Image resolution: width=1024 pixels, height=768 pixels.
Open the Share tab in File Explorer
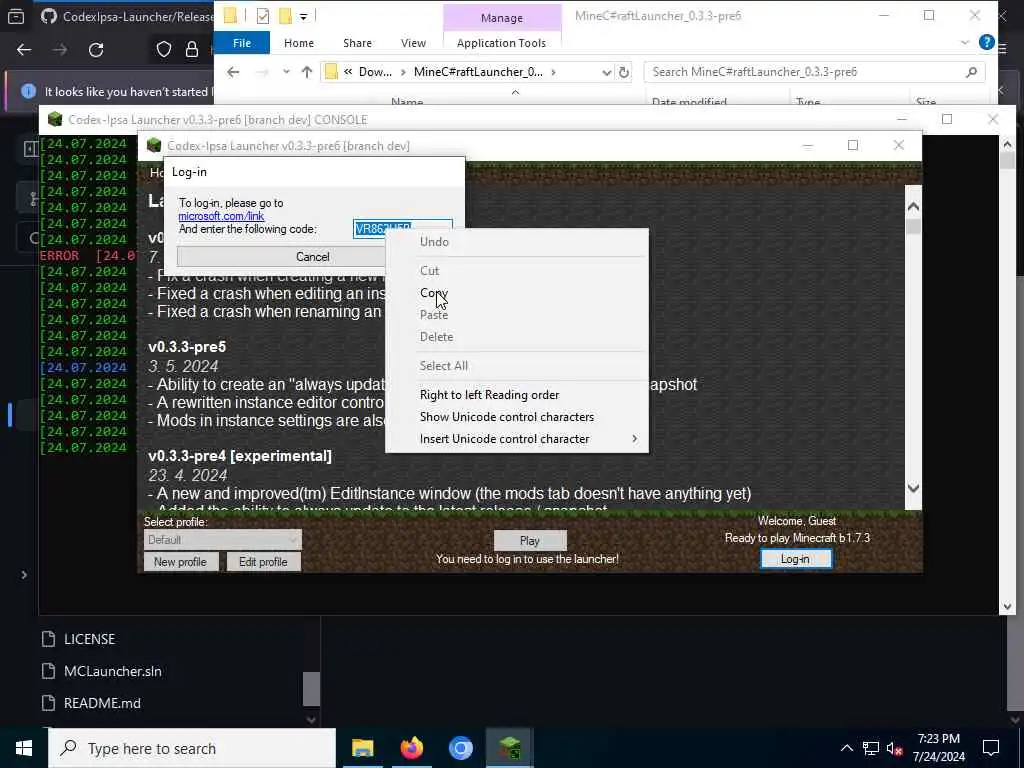click(x=357, y=43)
